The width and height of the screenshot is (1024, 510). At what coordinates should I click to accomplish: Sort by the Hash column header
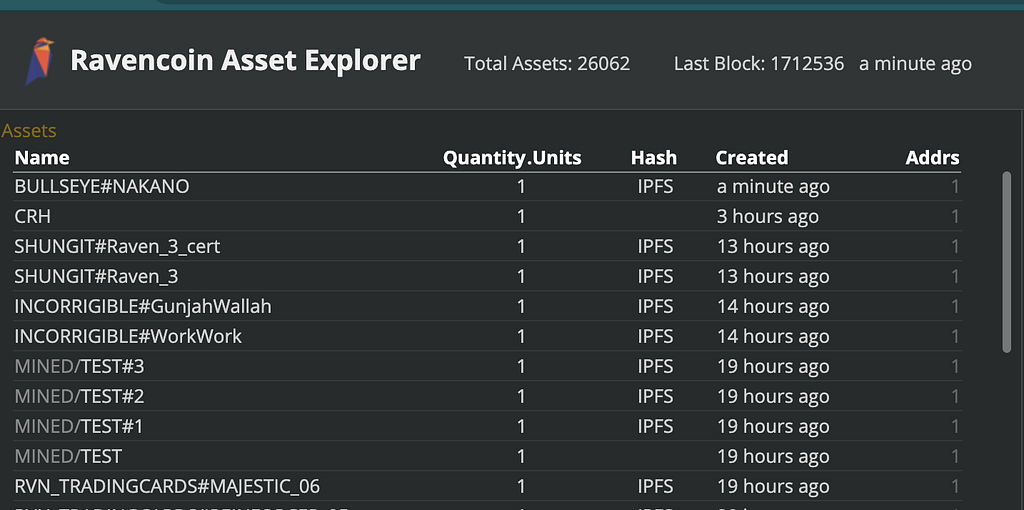pyautogui.click(x=654, y=157)
